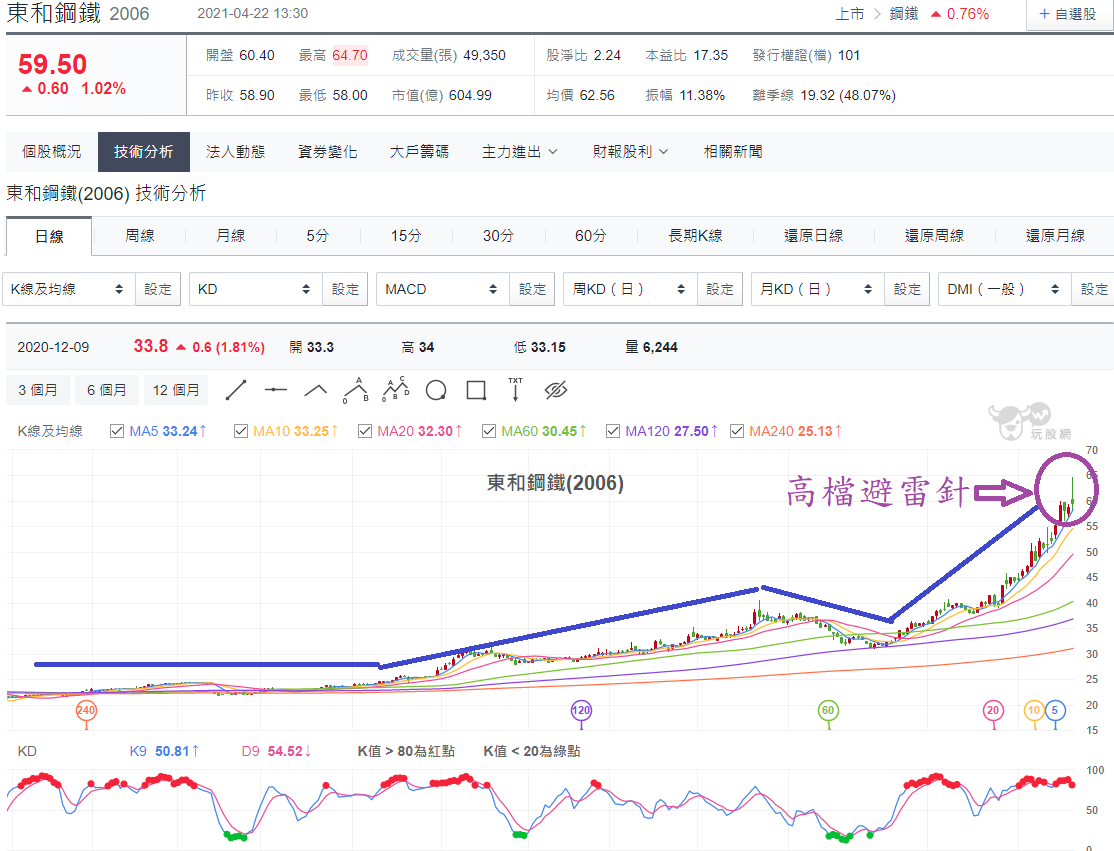
Task: Disable the MA240 moving average line
Action: tap(737, 431)
